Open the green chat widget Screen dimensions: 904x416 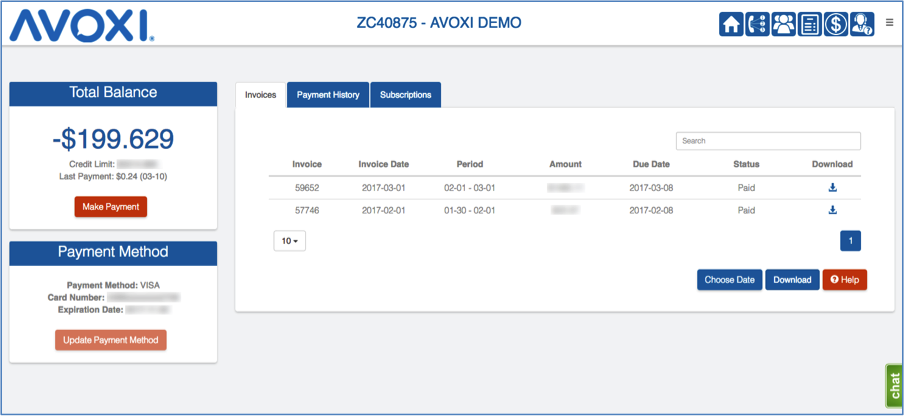(894, 385)
